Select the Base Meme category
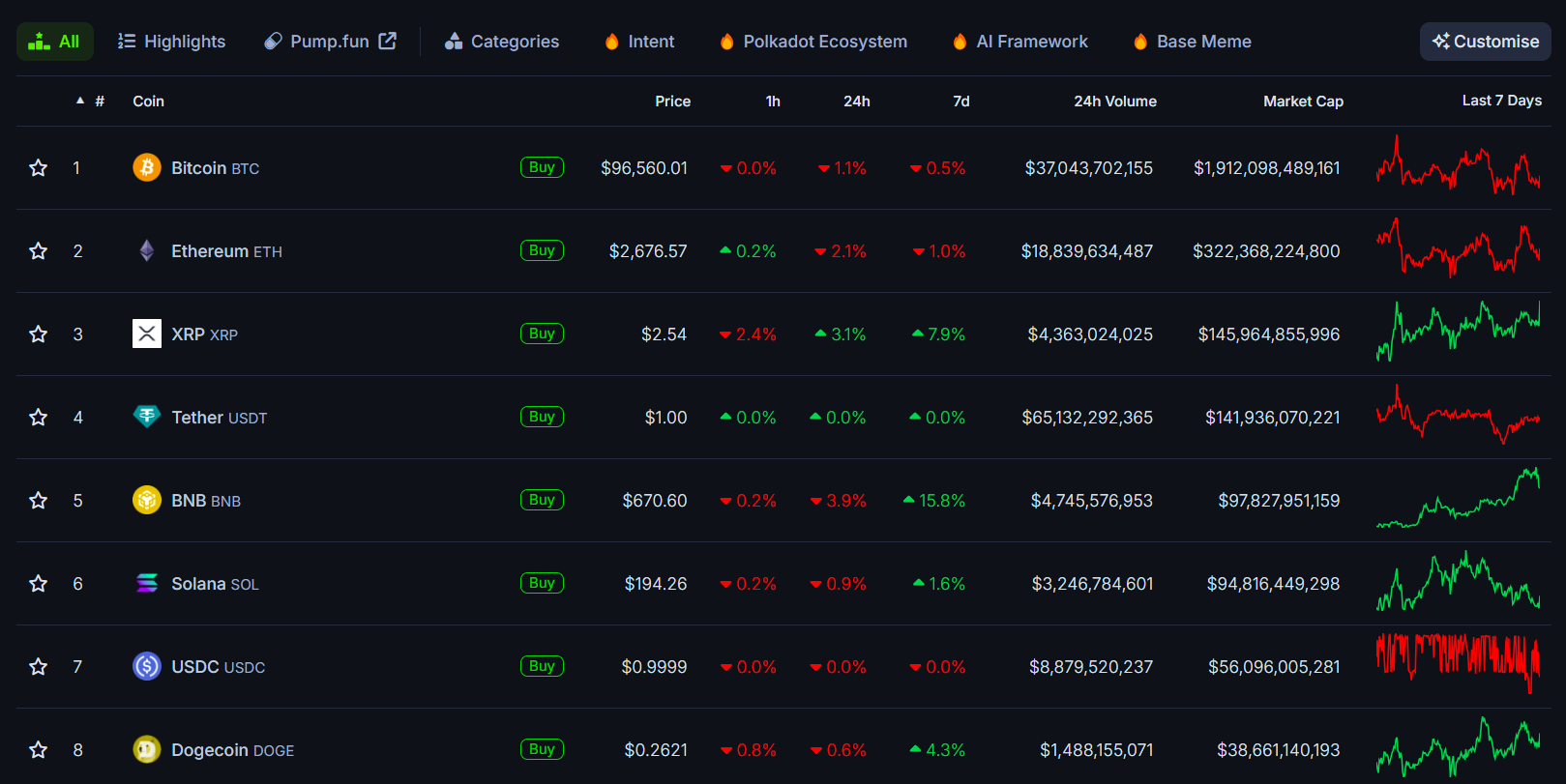The width and height of the screenshot is (1566, 784). (x=1192, y=42)
